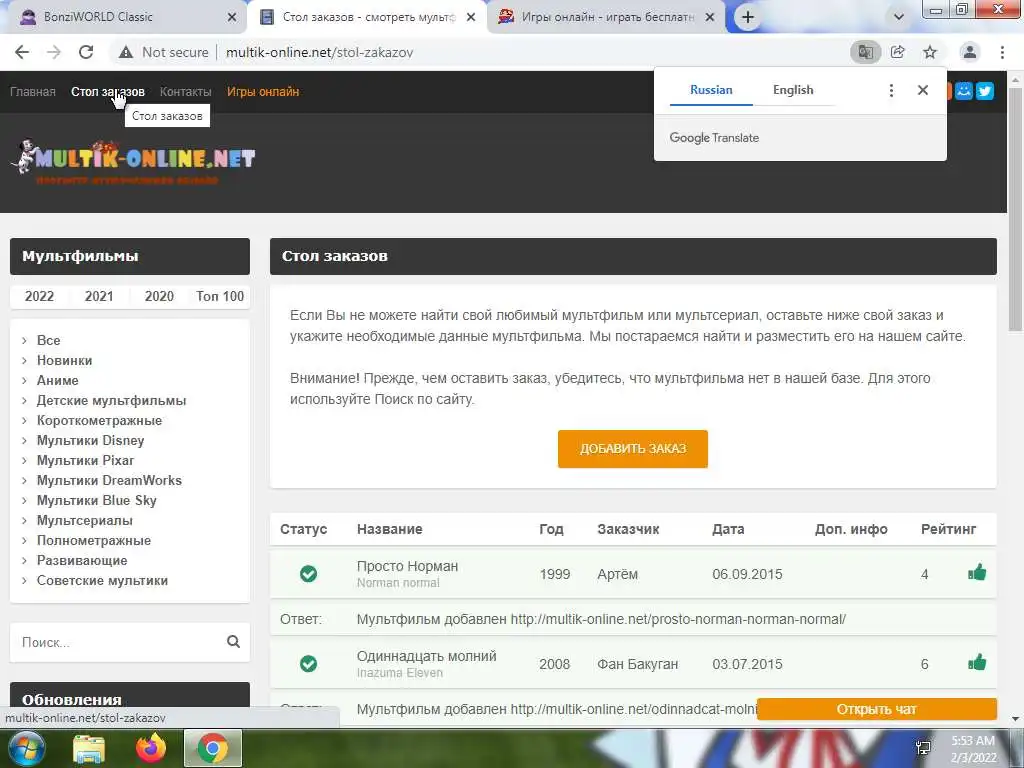Open File Explorer from taskbar

tap(89, 749)
